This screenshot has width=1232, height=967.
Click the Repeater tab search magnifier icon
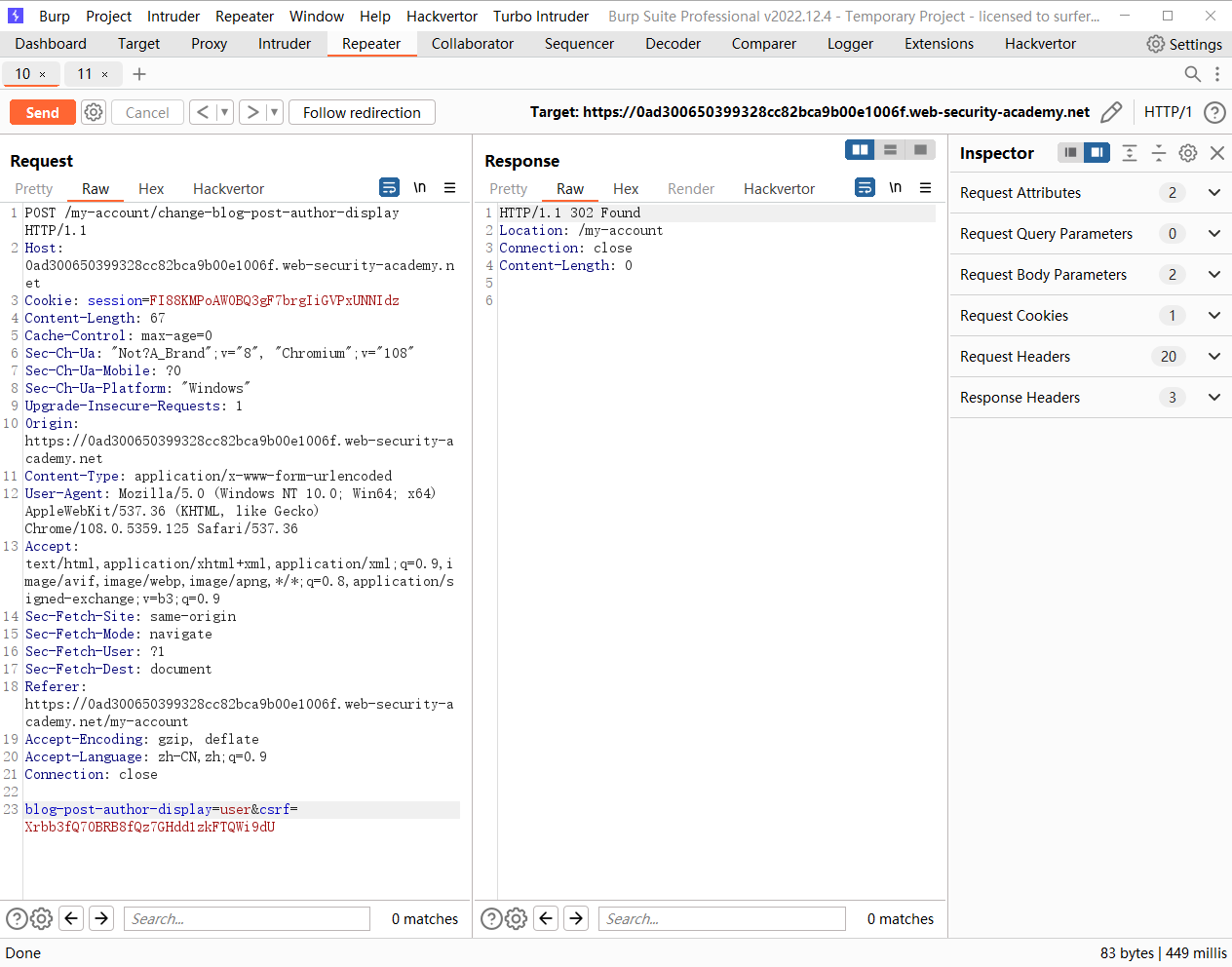coord(1192,74)
